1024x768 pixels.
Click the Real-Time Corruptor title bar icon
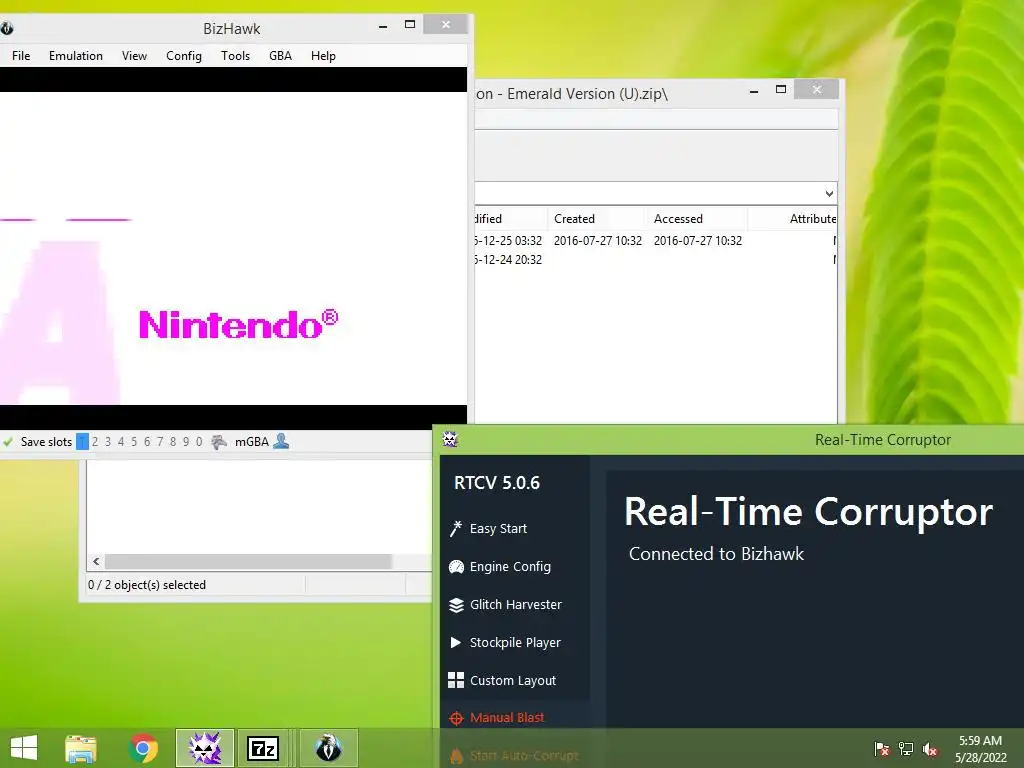pyautogui.click(x=450, y=439)
